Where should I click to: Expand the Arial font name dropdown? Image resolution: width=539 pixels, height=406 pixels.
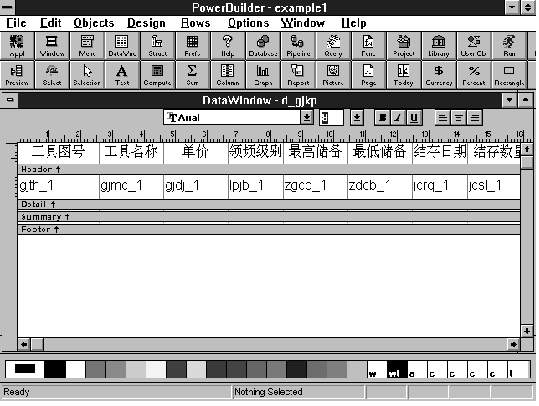pyautogui.click(x=307, y=118)
